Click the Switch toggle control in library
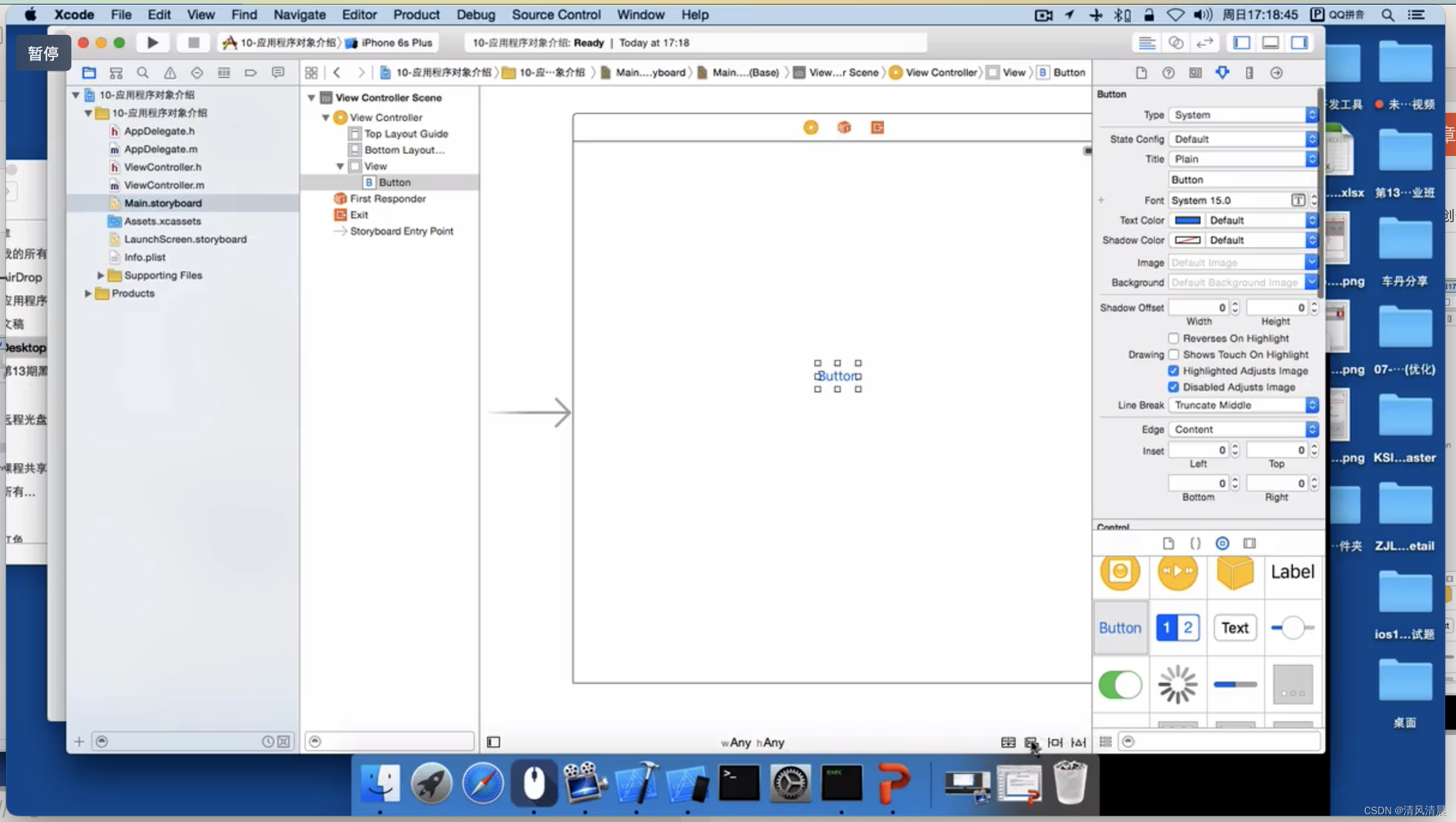 pyautogui.click(x=1121, y=684)
